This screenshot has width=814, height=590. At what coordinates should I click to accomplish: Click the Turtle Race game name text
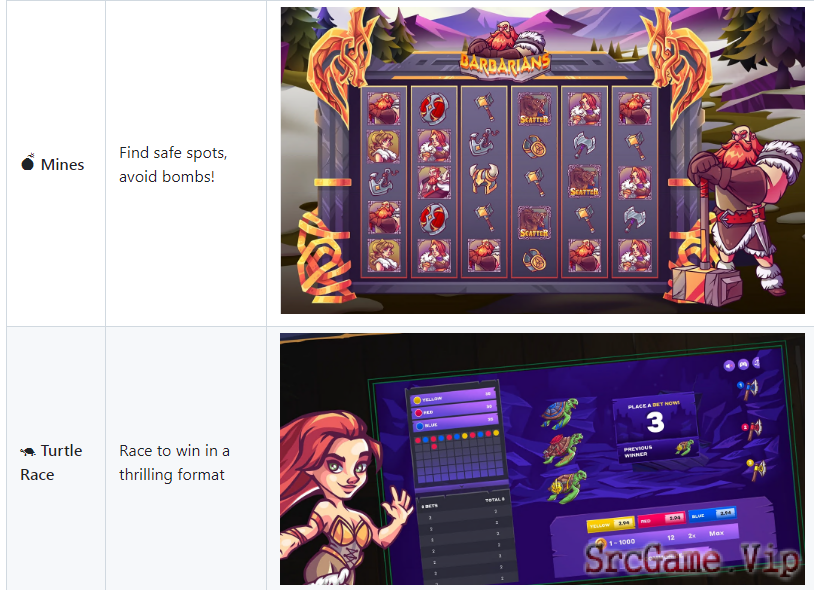coord(51,462)
